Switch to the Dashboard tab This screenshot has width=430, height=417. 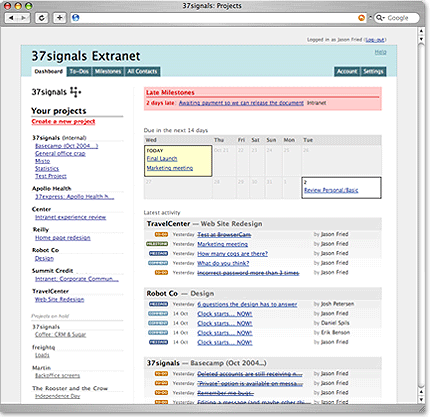(49, 71)
